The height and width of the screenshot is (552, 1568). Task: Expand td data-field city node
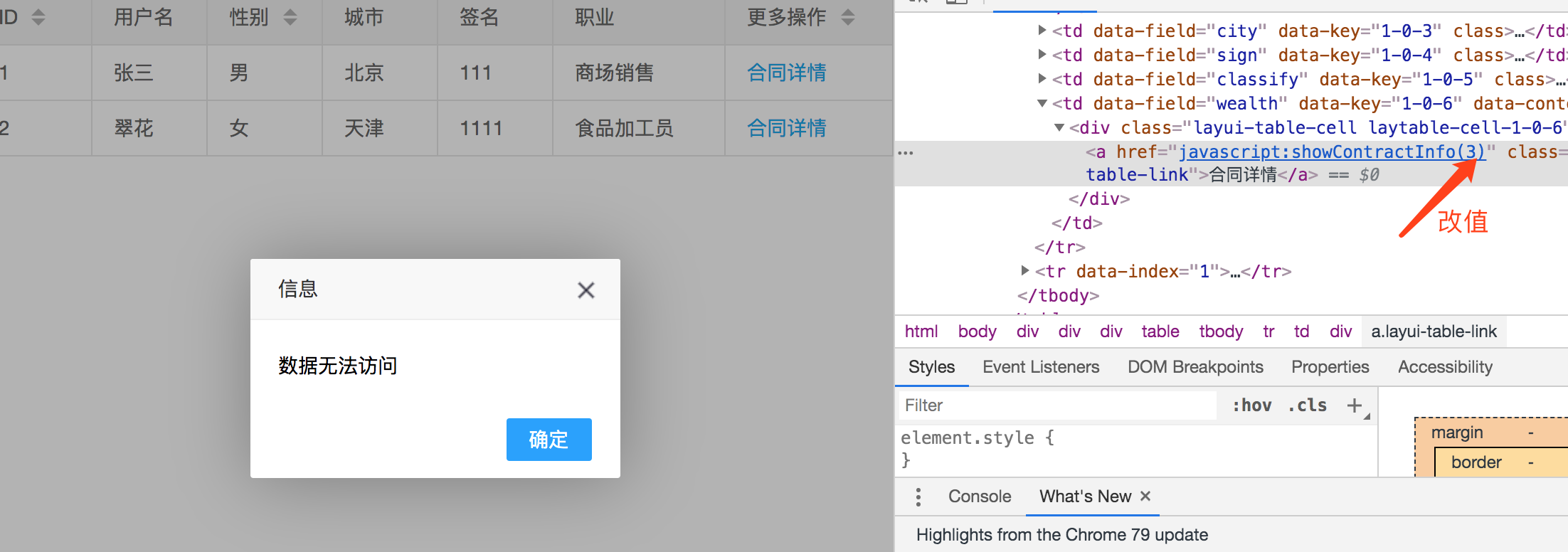(1042, 31)
